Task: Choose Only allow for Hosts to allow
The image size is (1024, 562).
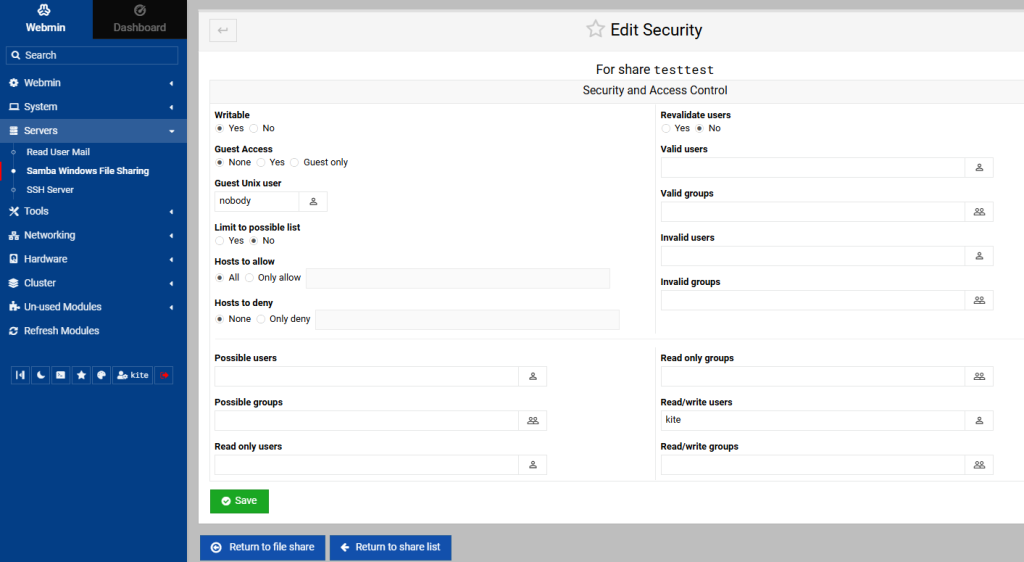Action: click(x=250, y=277)
